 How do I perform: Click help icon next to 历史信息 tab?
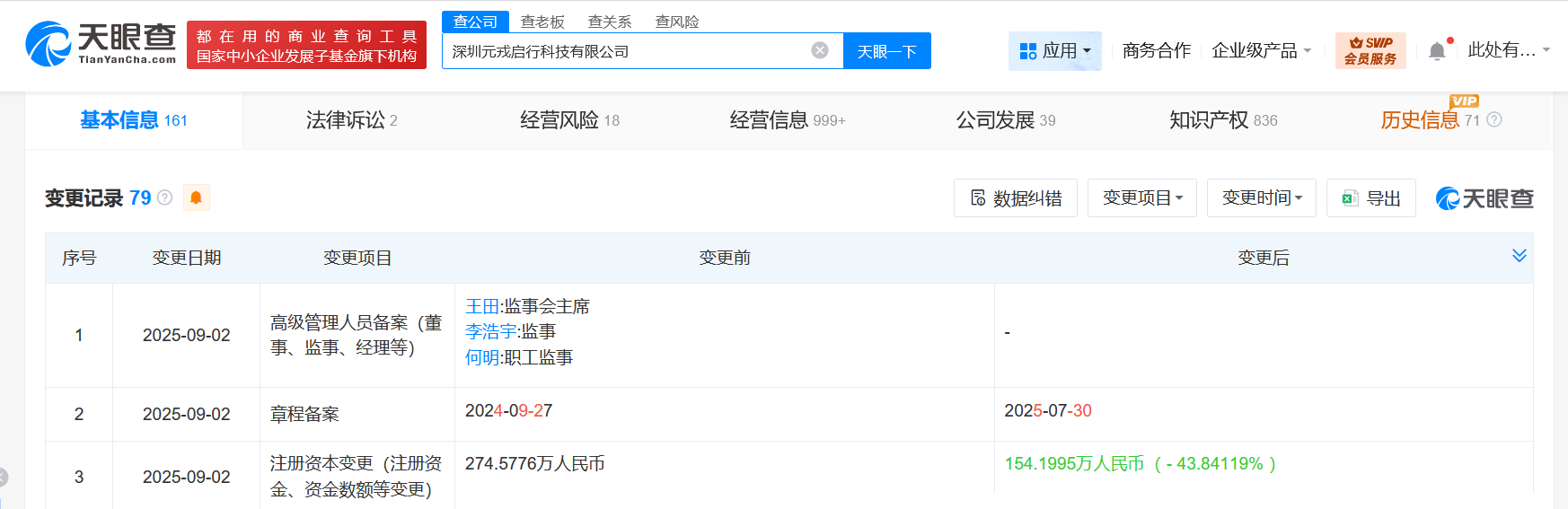tap(1494, 119)
